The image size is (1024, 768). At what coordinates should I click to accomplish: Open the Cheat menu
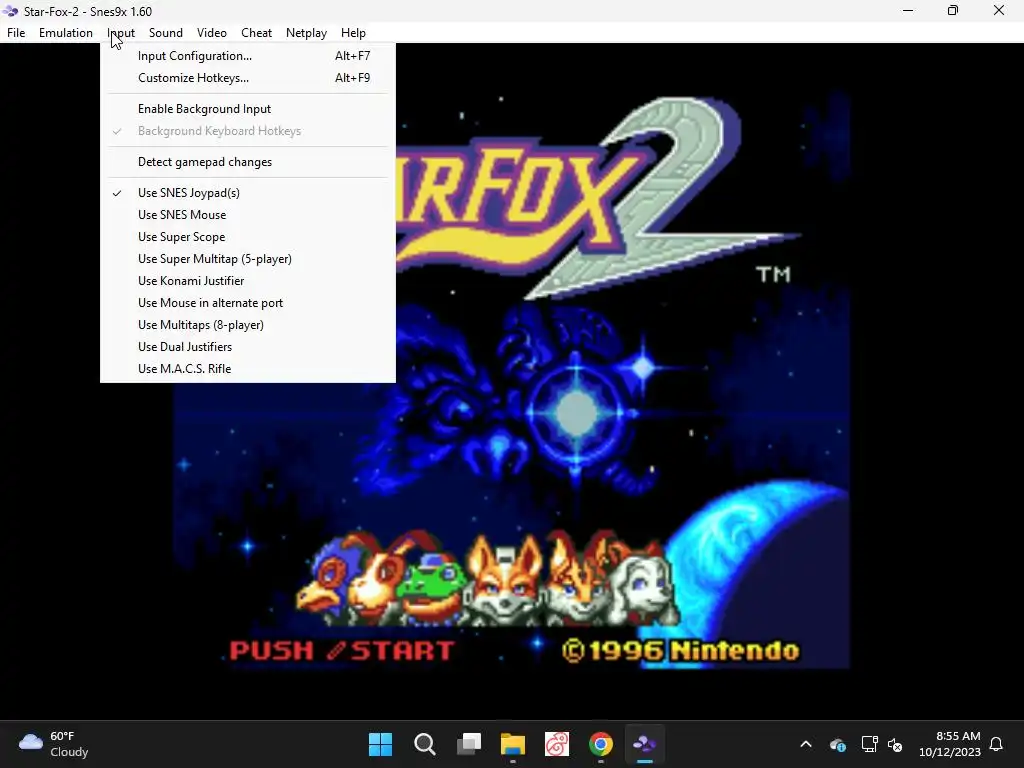[256, 33]
